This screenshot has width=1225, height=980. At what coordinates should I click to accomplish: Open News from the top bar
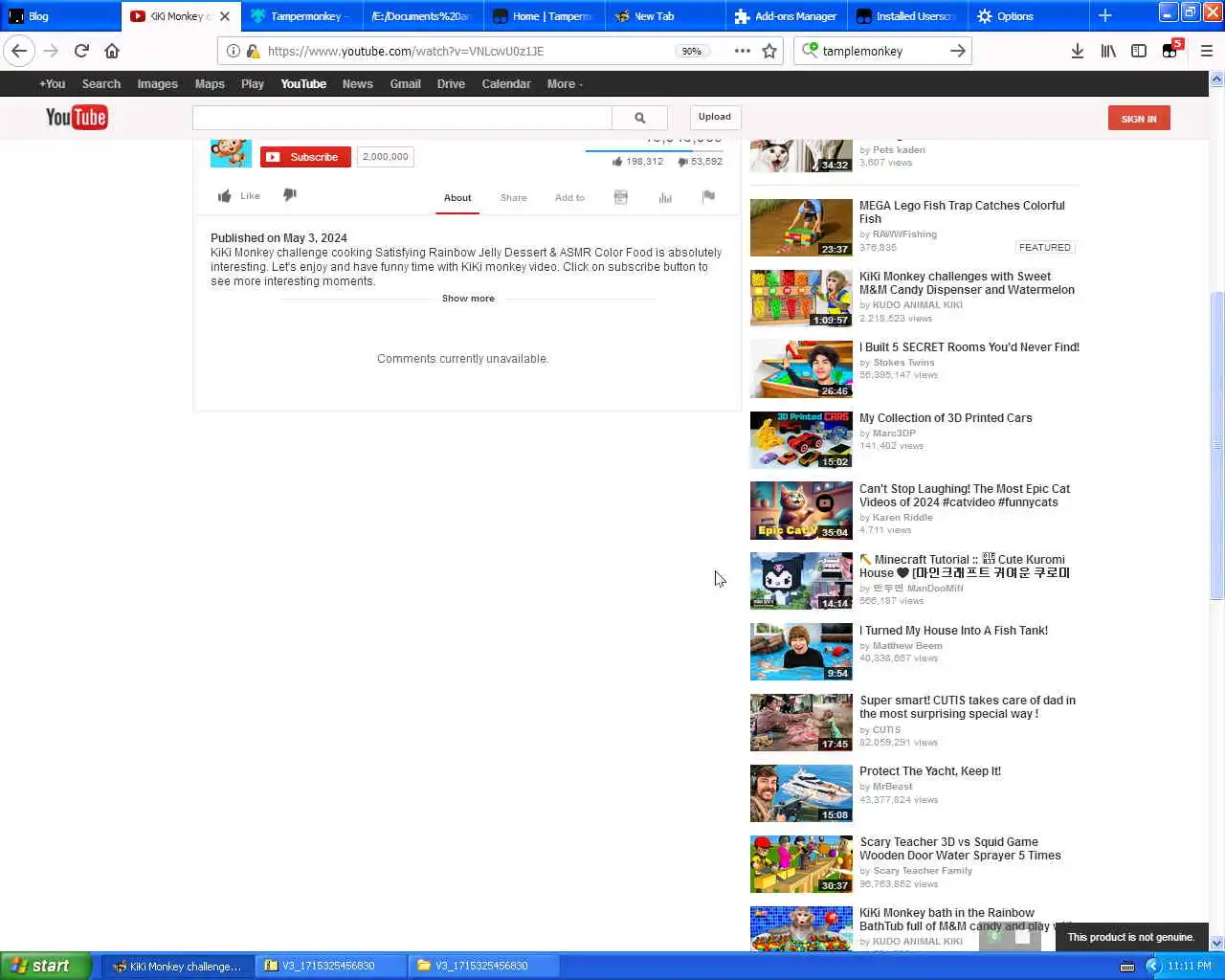358,84
